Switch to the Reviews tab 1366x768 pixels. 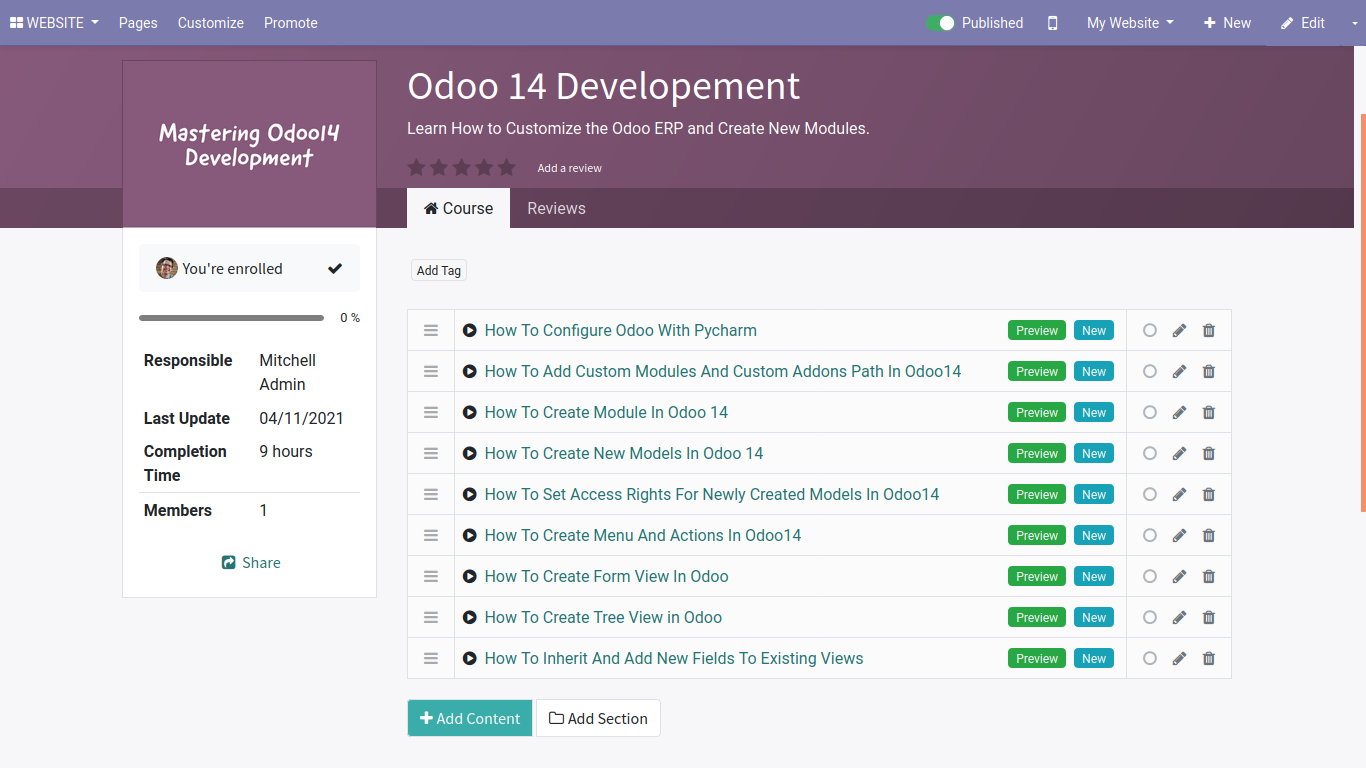pos(556,208)
